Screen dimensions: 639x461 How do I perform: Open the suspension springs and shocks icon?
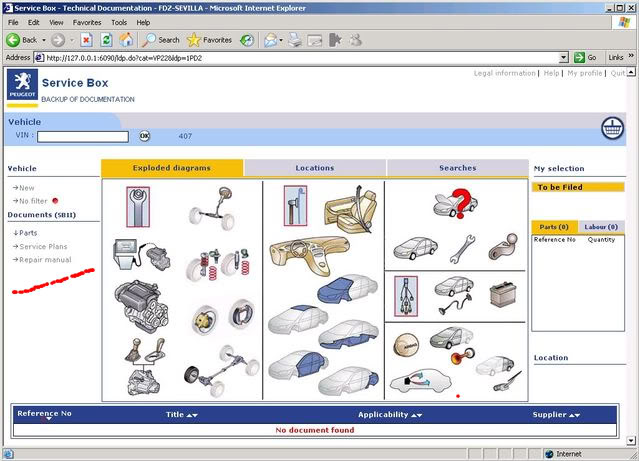coord(218,264)
